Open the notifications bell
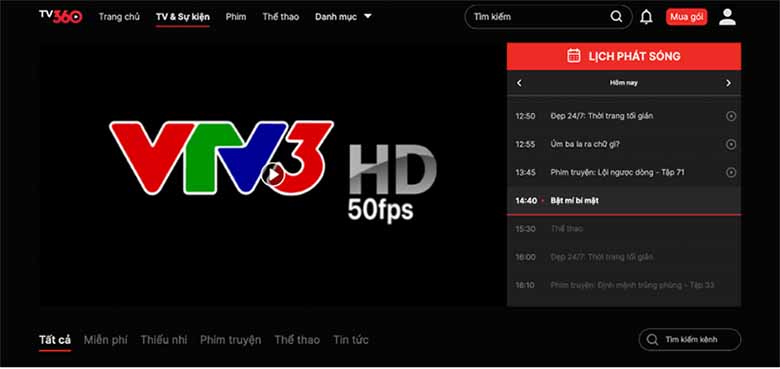The height and width of the screenshot is (369, 780). [646, 17]
